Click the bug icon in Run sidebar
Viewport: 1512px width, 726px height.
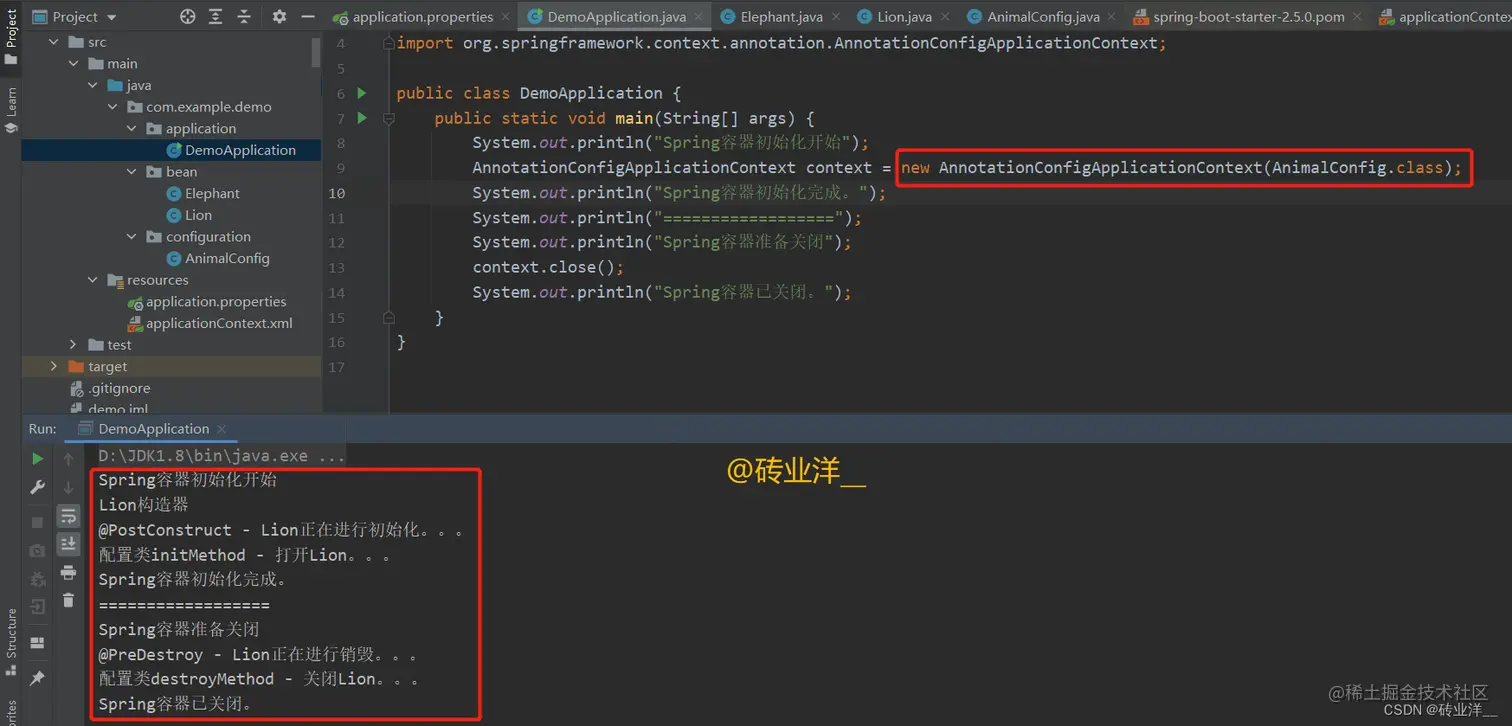point(37,579)
